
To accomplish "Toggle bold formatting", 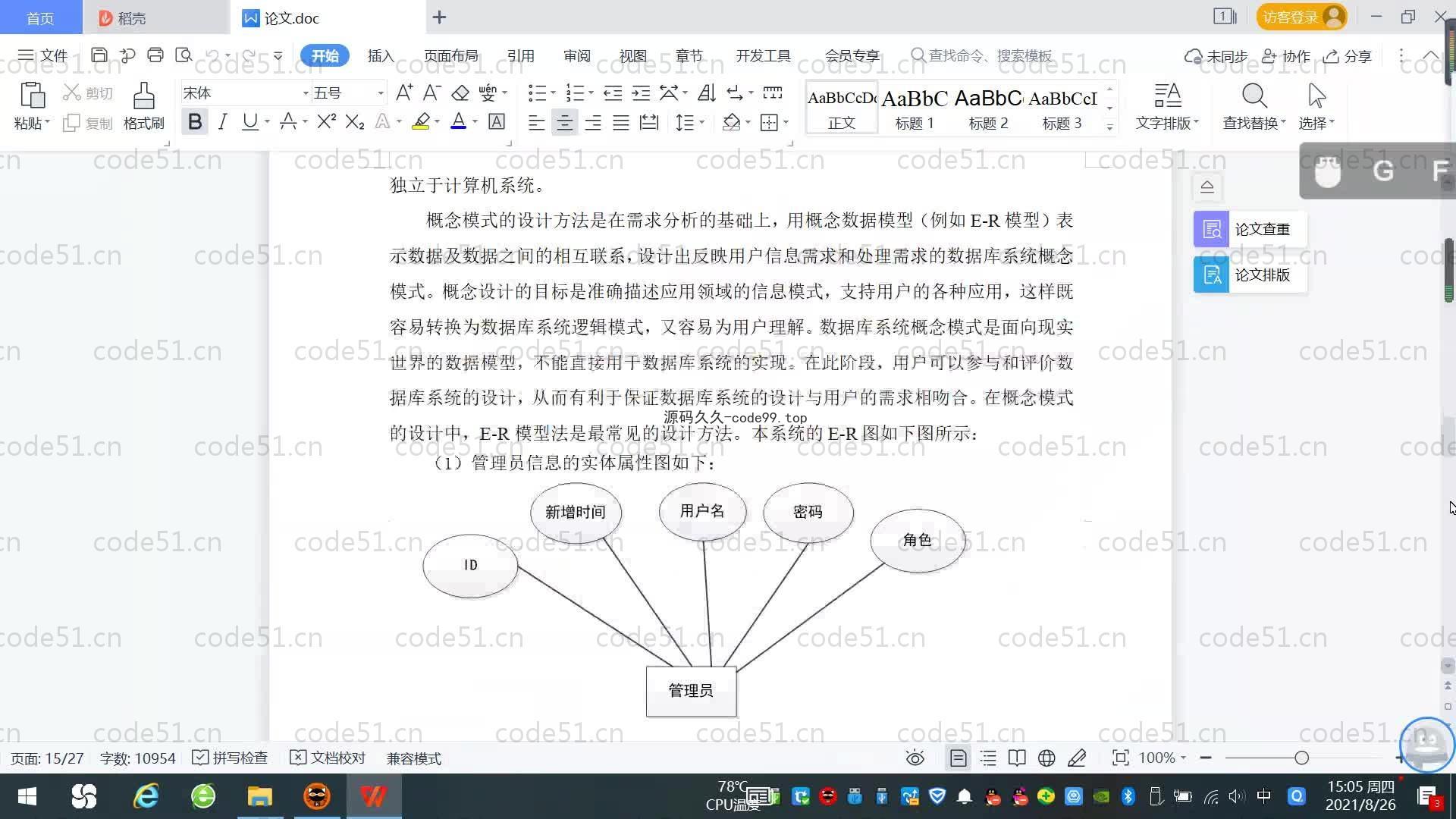I will click(x=195, y=121).
